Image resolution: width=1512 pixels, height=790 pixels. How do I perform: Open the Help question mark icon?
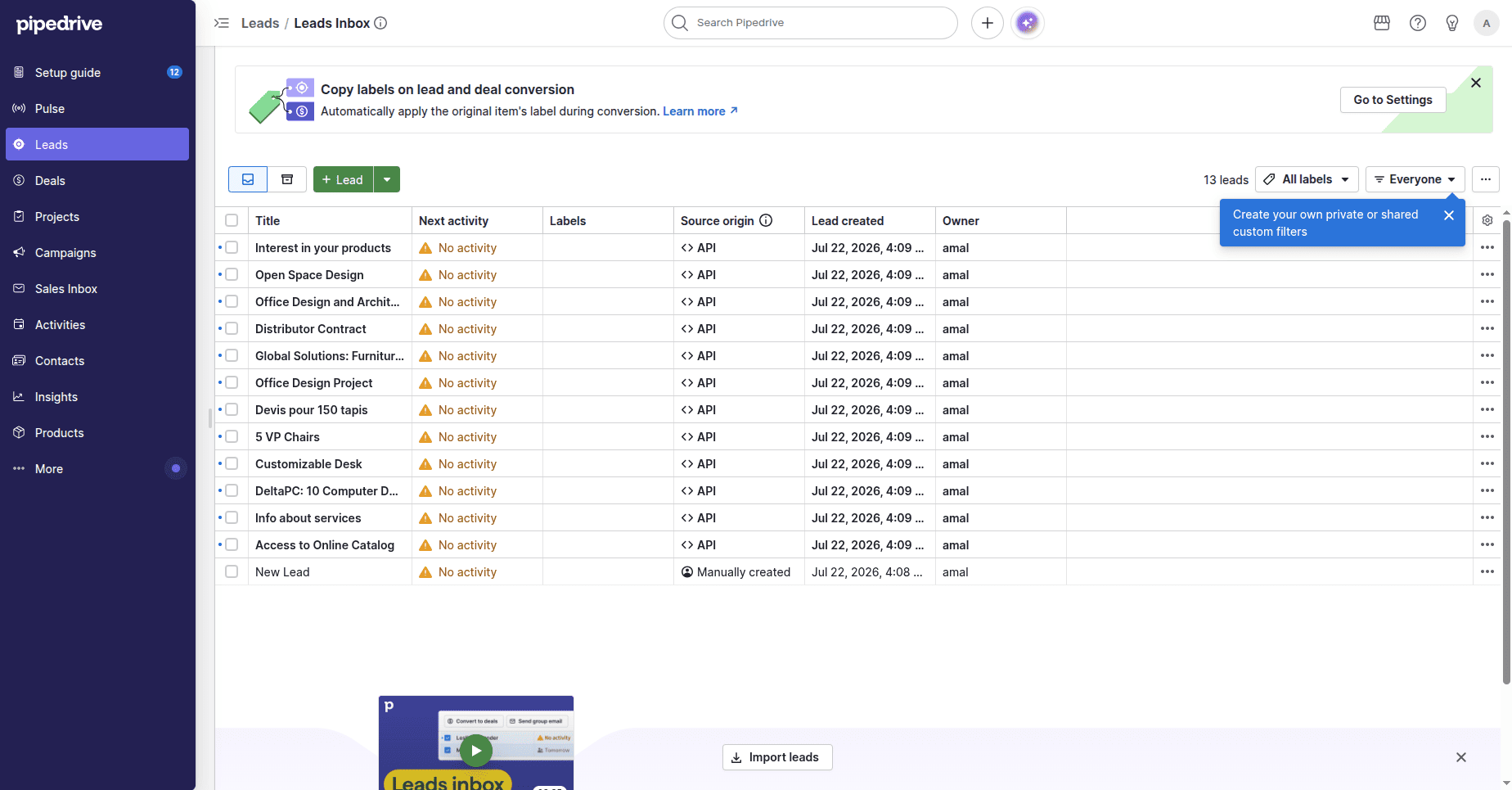(x=1418, y=23)
